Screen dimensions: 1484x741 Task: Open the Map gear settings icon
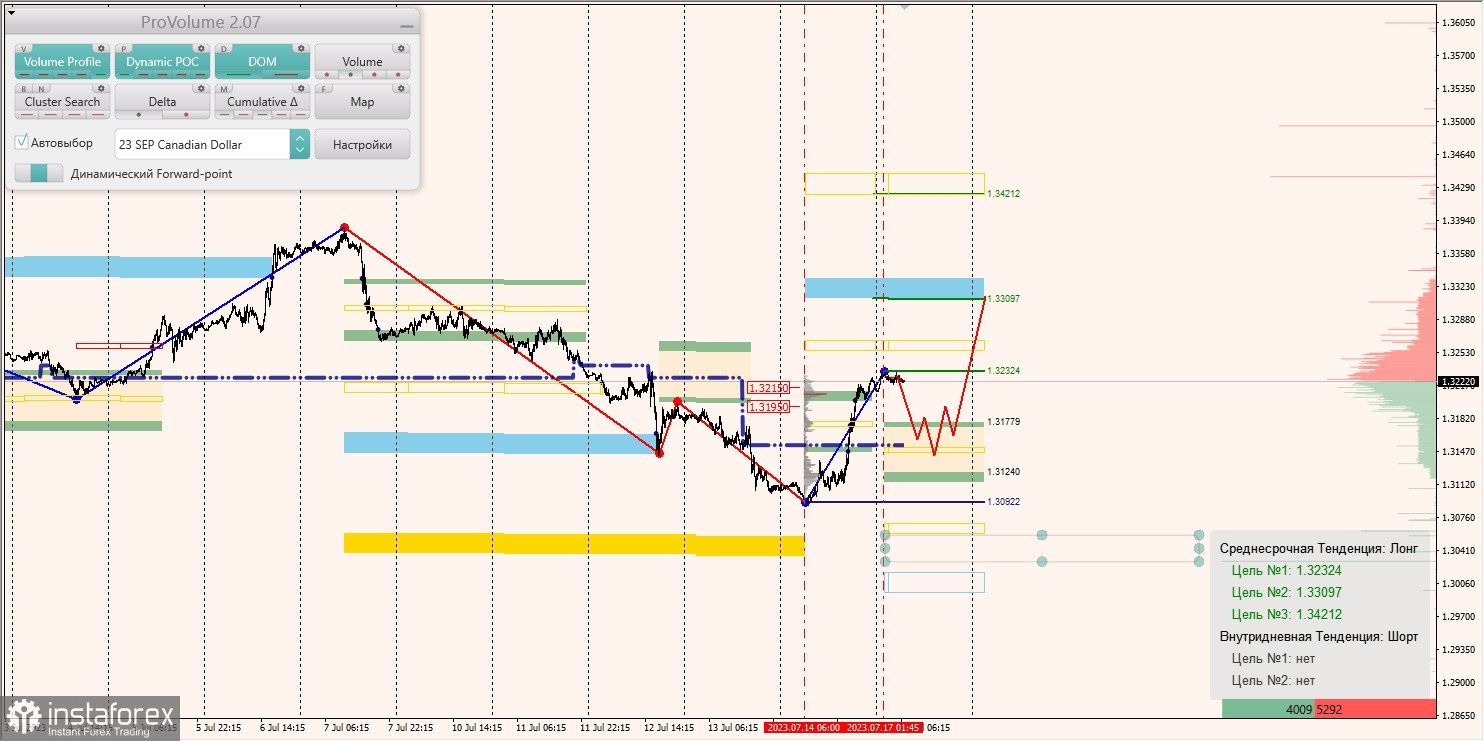(401, 88)
